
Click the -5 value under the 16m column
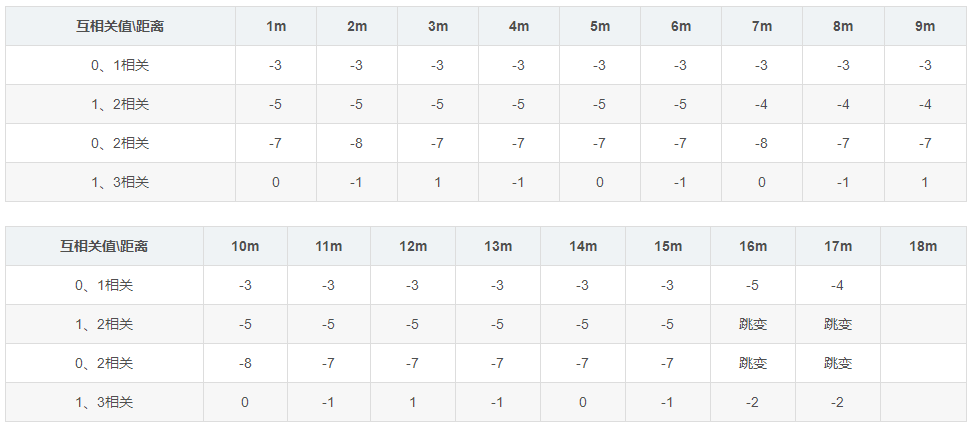[x=753, y=285]
